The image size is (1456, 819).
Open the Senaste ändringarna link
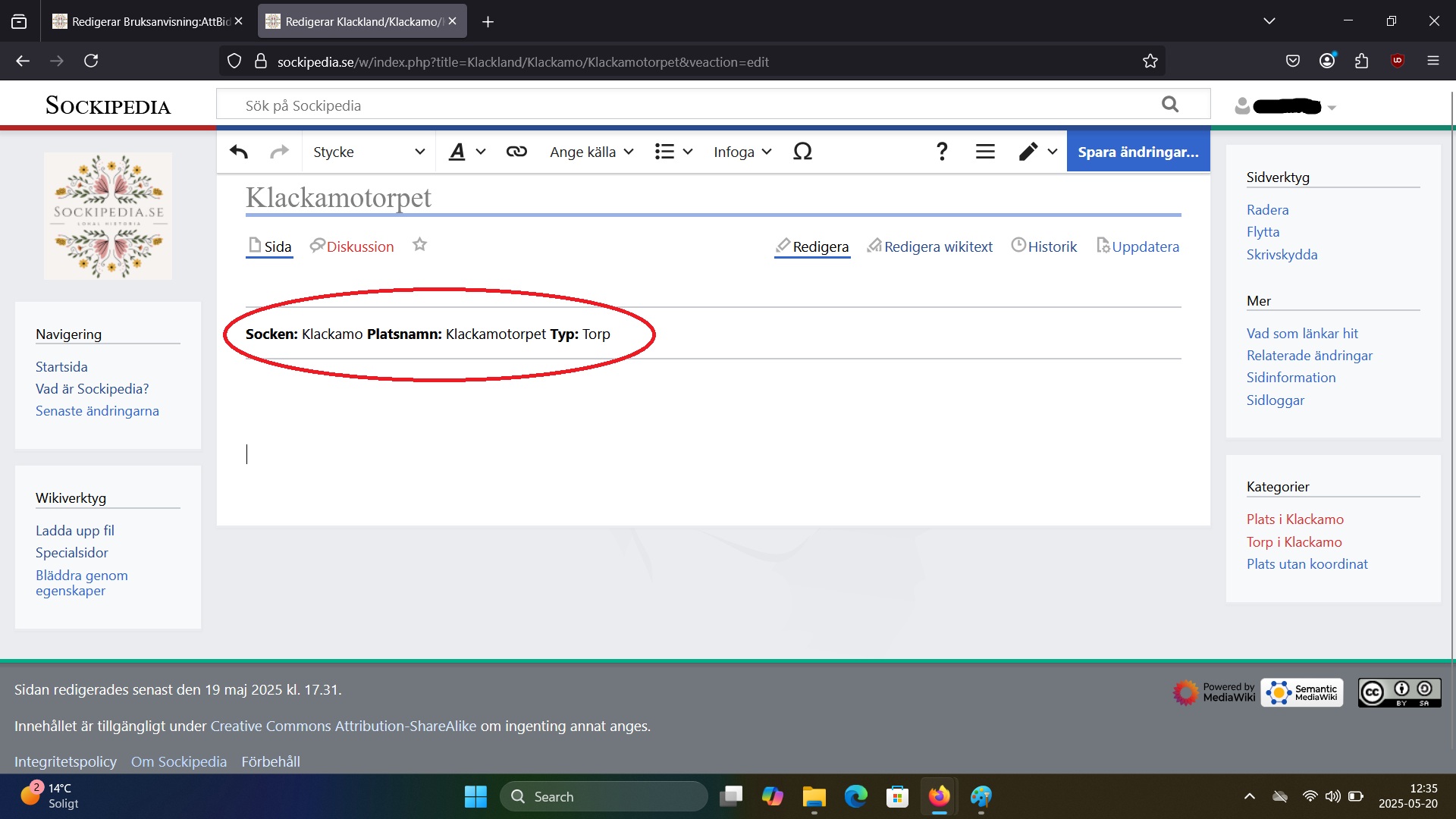97,411
